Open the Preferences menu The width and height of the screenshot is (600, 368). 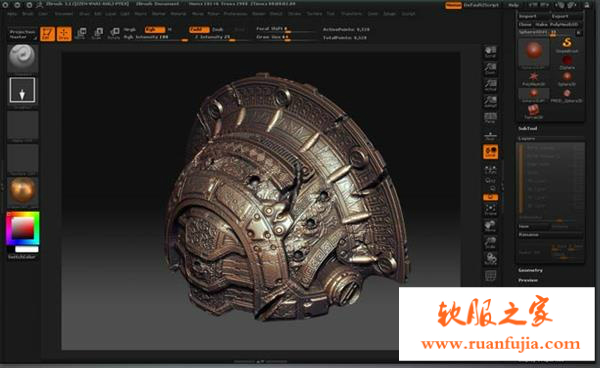tap(235, 14)
